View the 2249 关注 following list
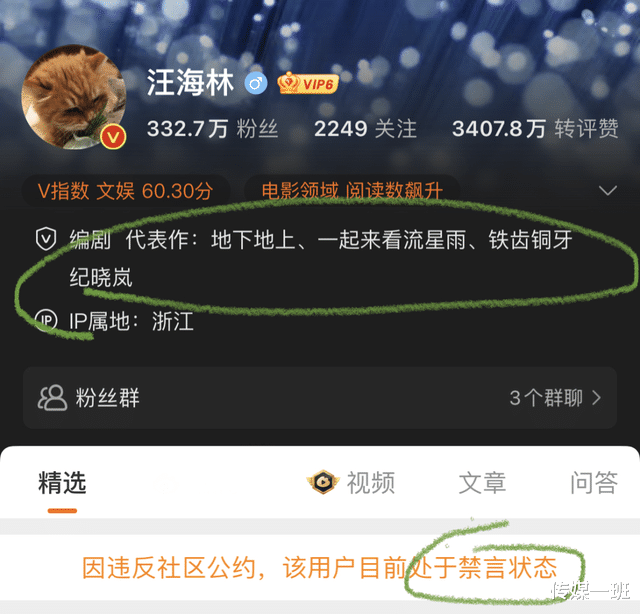Screen dimensions: 640x614 (365, 129)
